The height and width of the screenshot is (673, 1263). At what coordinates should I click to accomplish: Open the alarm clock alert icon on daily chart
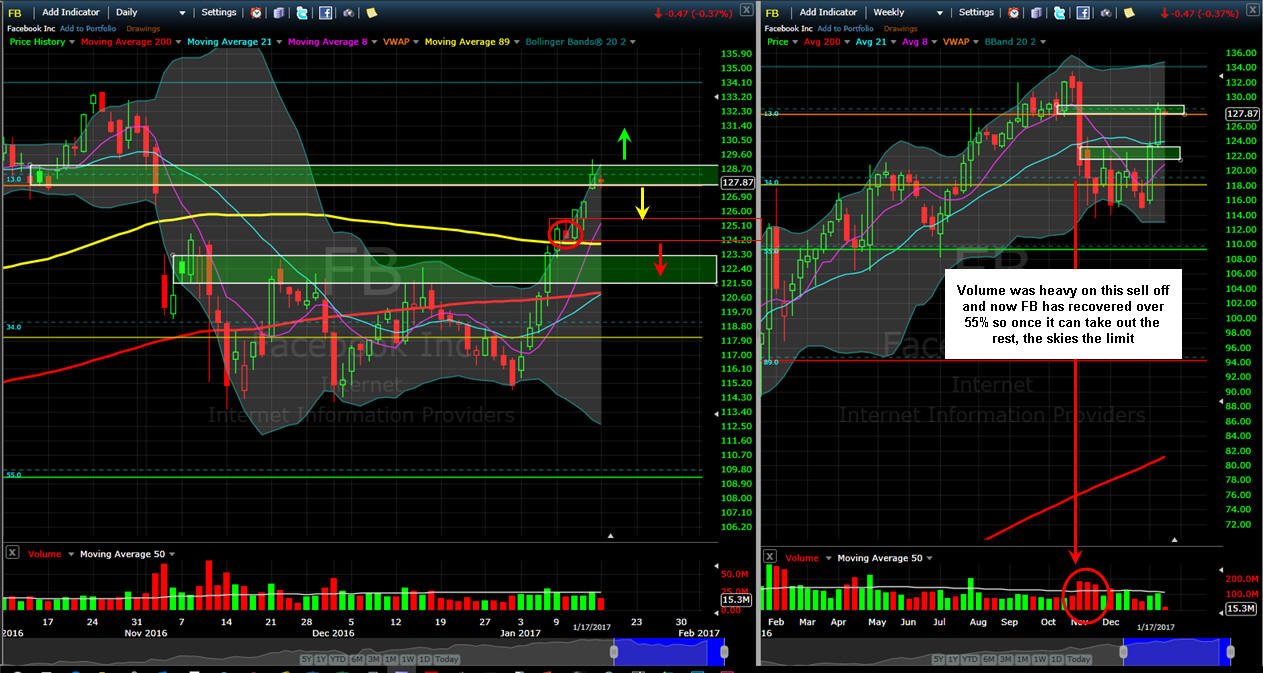point(257,13)
